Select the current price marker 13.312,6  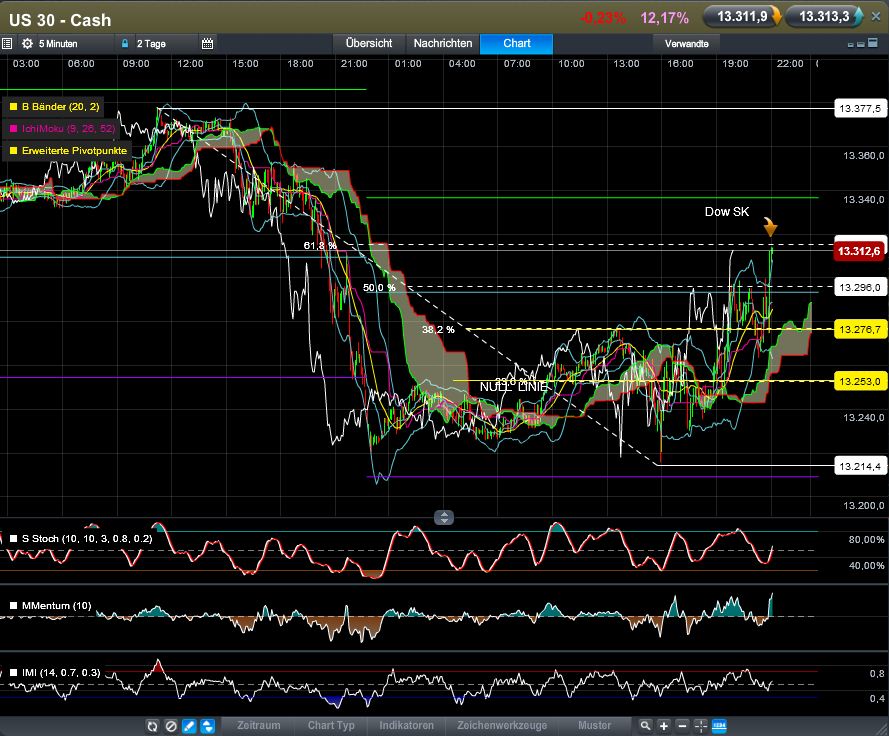pyautogui.click(x=860, y=251)
